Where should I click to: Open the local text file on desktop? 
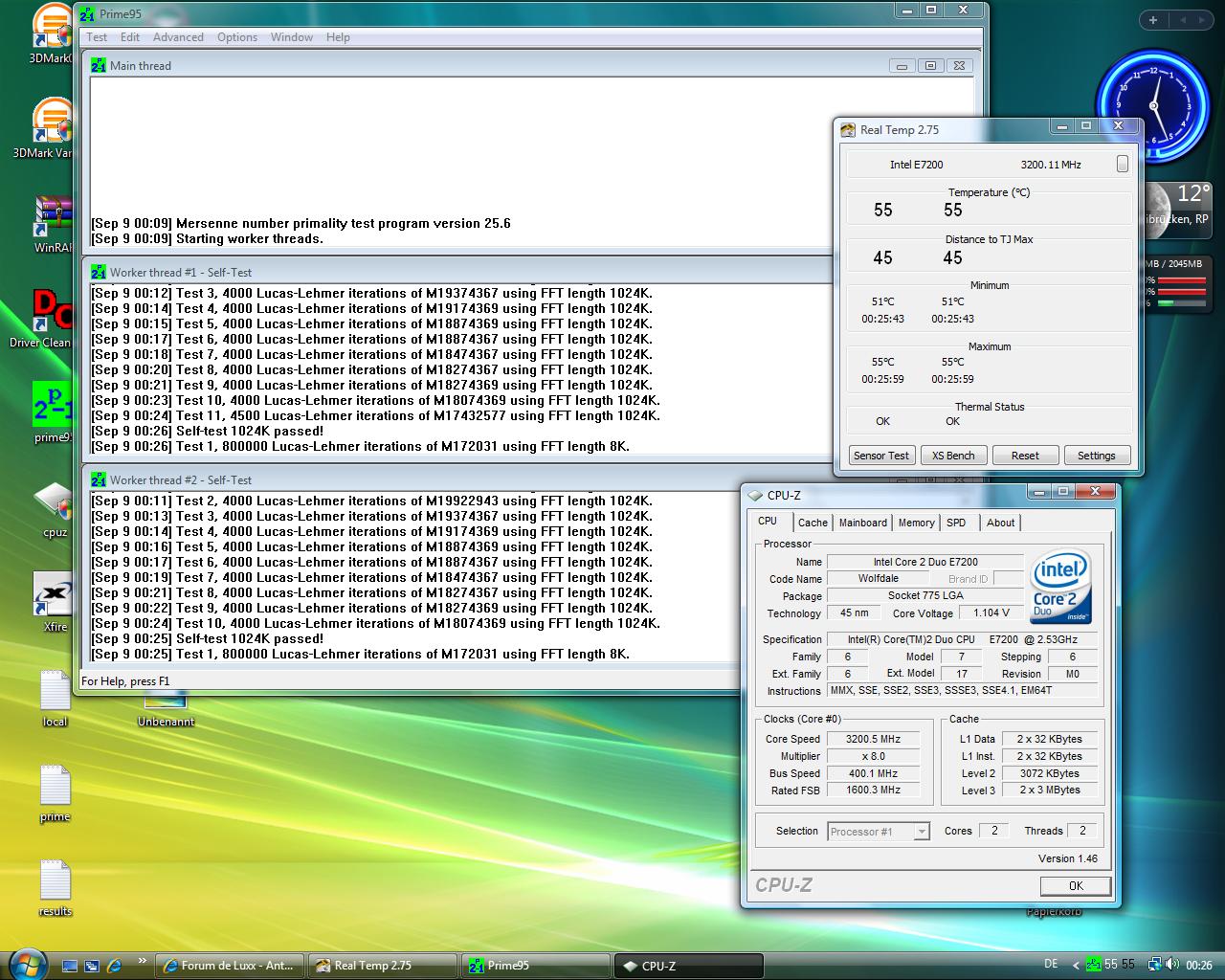tap(55, 698)
